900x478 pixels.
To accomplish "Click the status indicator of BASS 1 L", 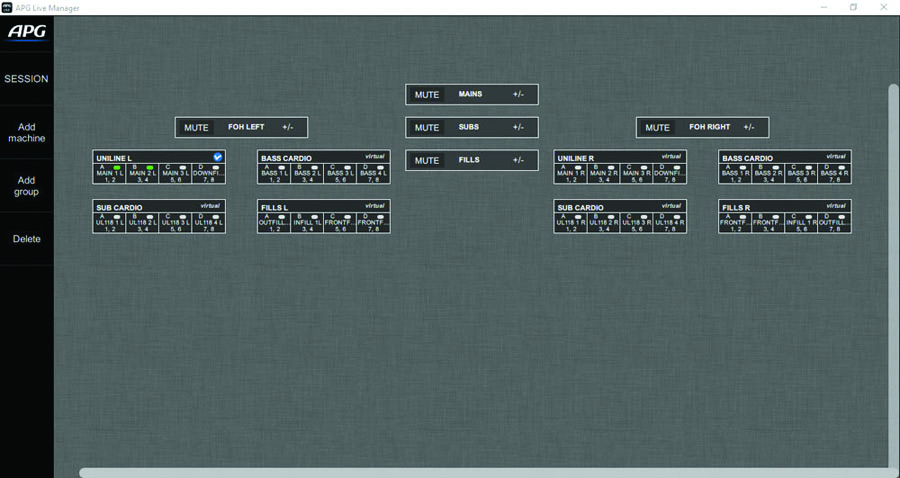I will (282, 168).
